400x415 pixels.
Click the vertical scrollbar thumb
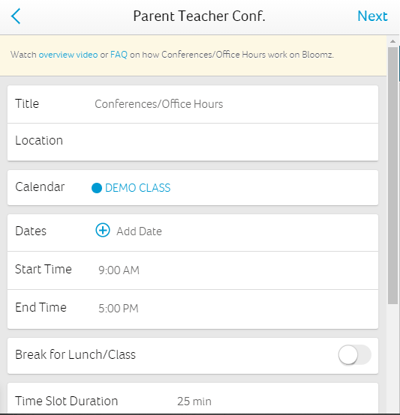(x=393, y=175)
